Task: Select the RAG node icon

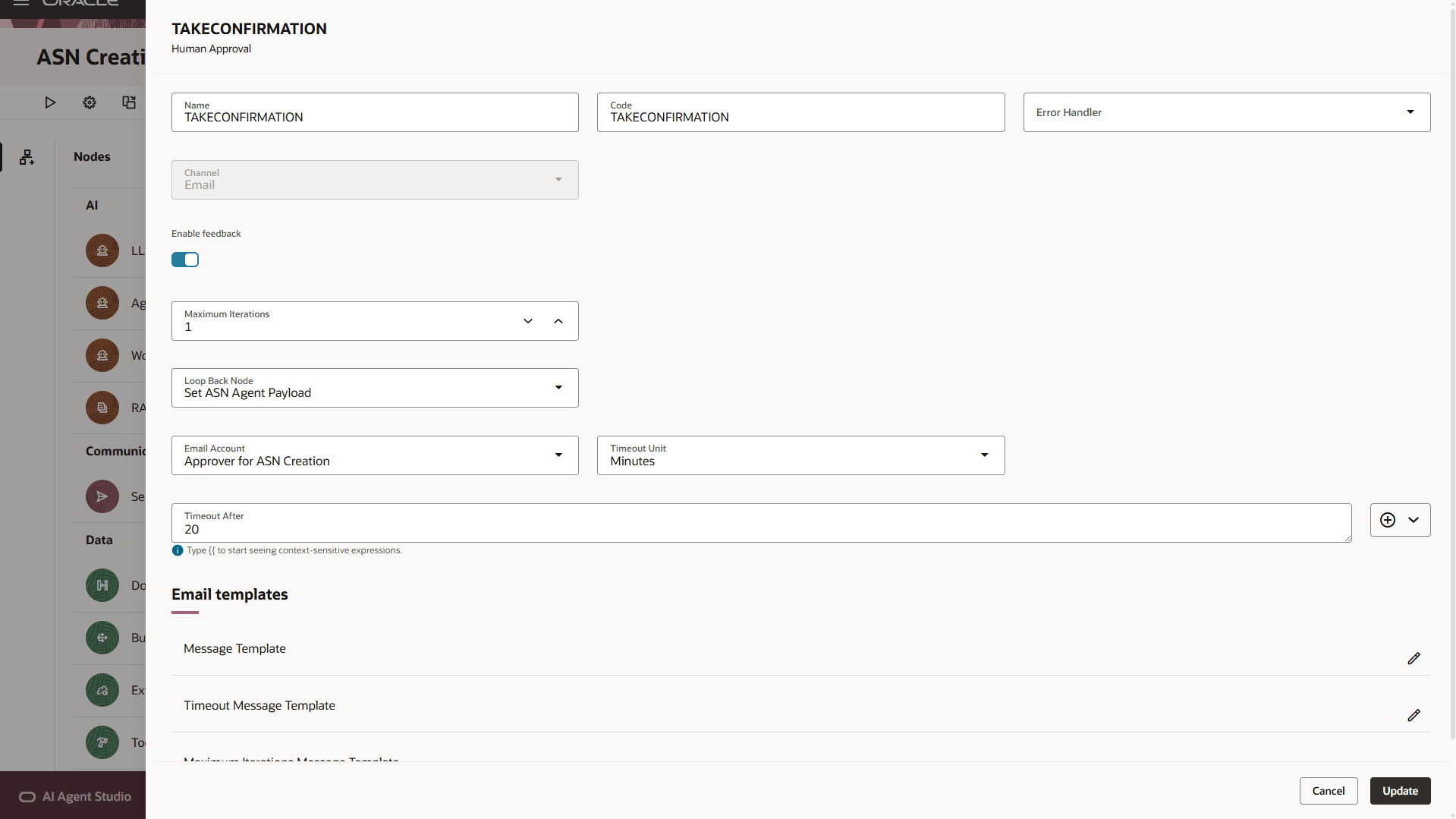Action: [x=102, y=408]
